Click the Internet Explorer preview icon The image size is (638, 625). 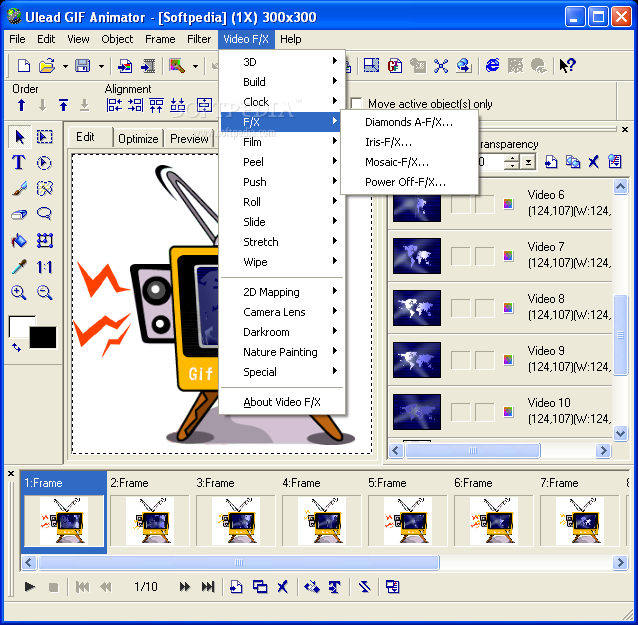click(492, 65)
